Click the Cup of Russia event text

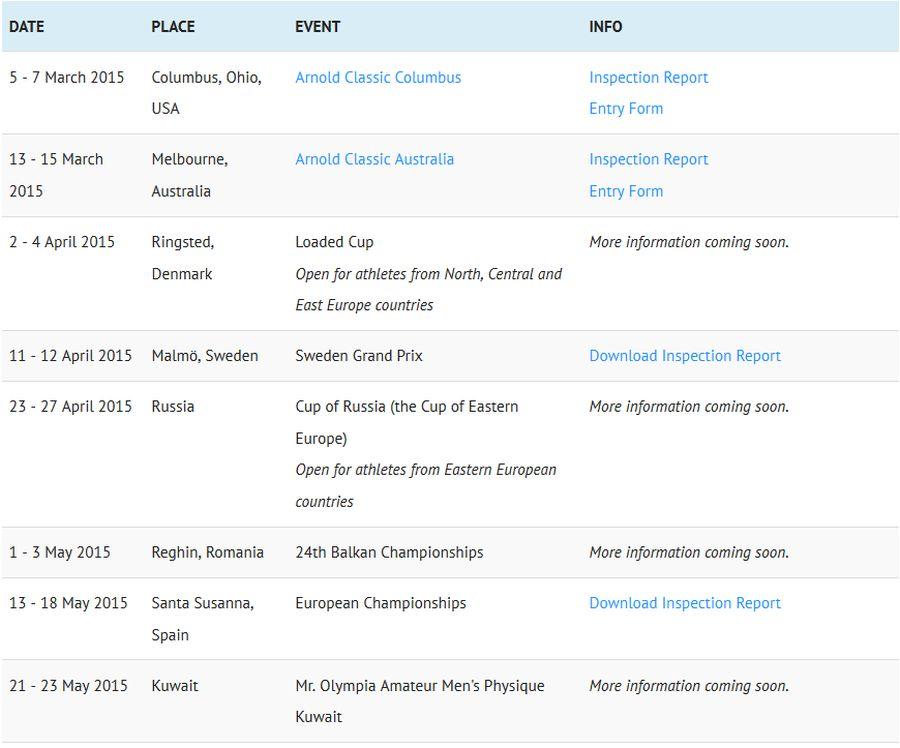tap(406, 407)
